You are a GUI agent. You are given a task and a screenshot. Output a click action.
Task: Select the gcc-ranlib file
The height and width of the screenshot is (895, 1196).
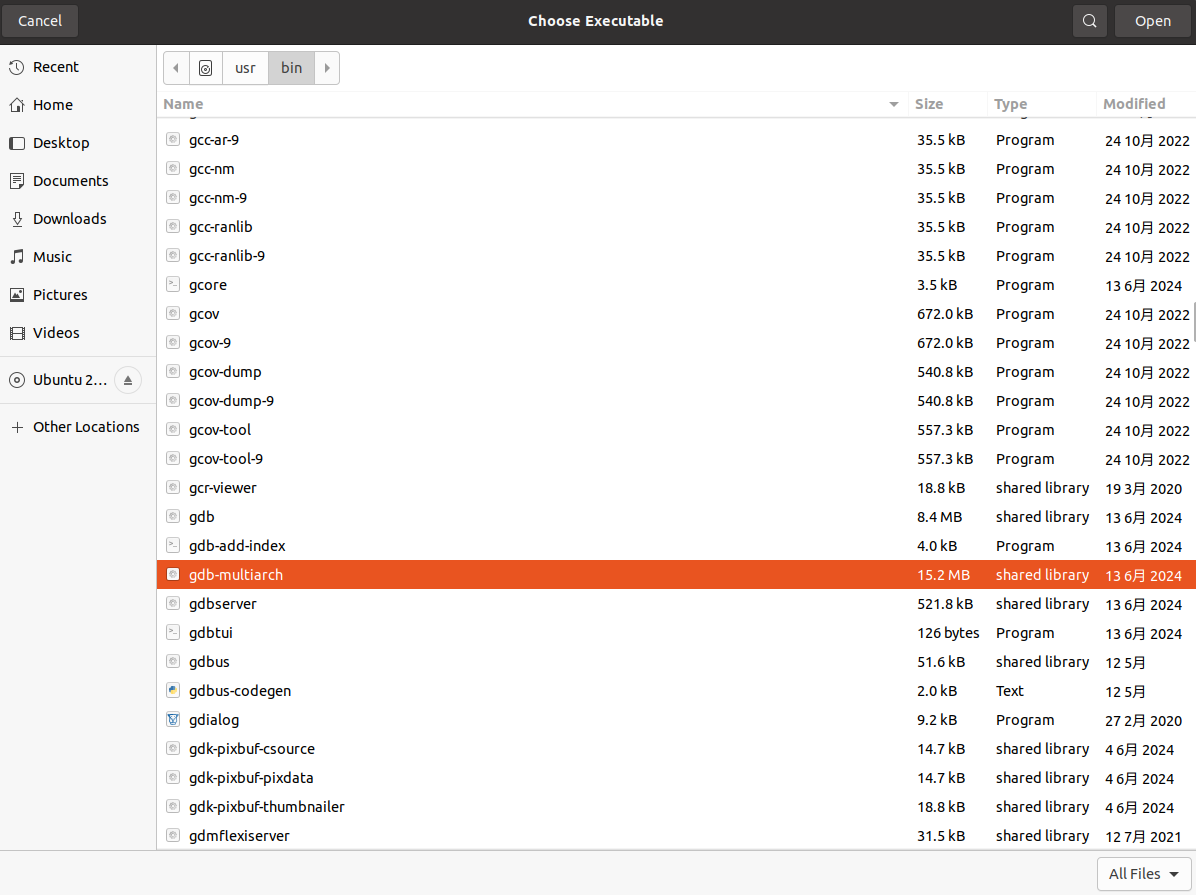pyautogui.click(x=676, y=227)
